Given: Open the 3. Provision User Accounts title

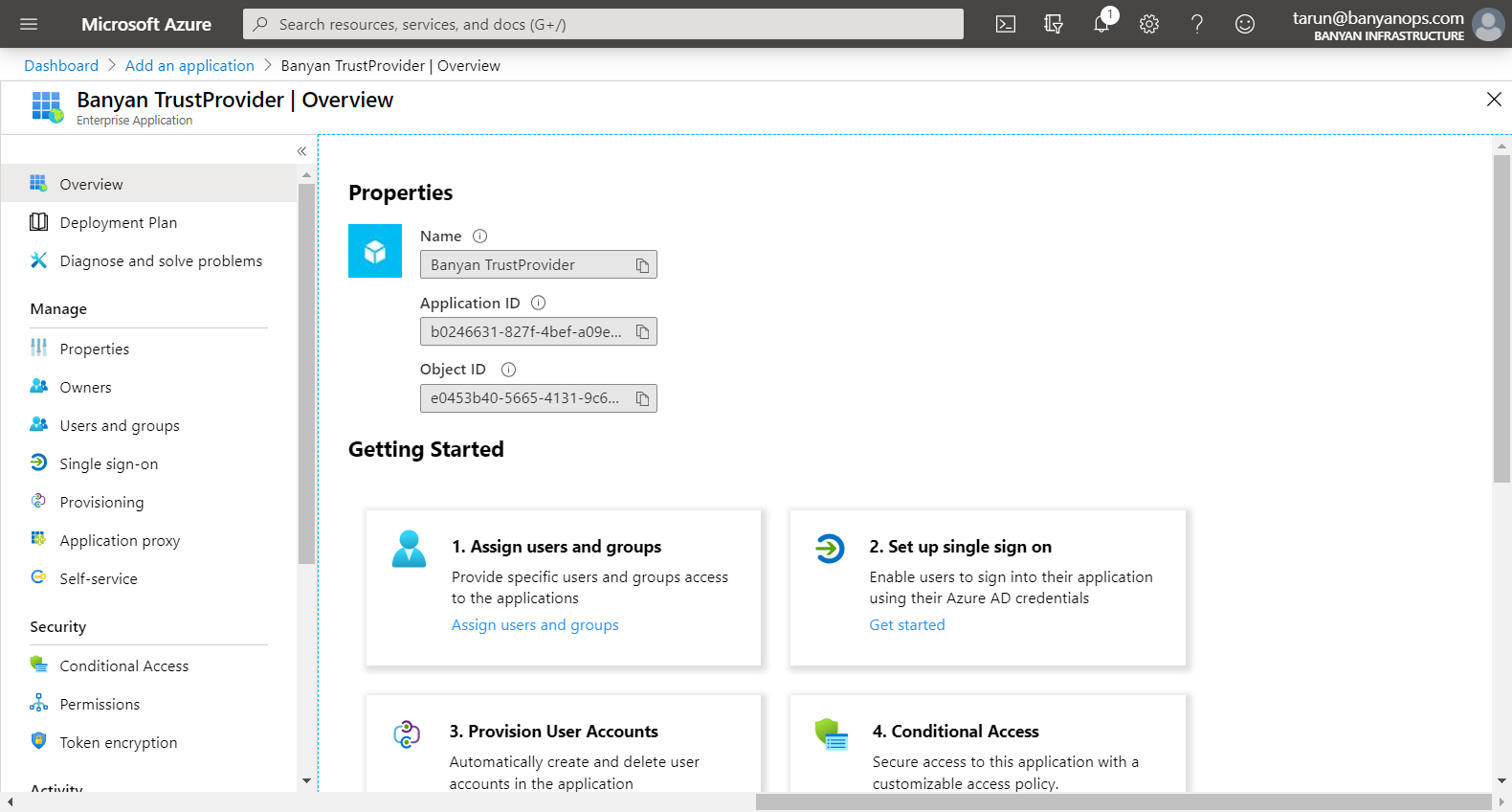Looking at the screenshot, I should 554,732.
